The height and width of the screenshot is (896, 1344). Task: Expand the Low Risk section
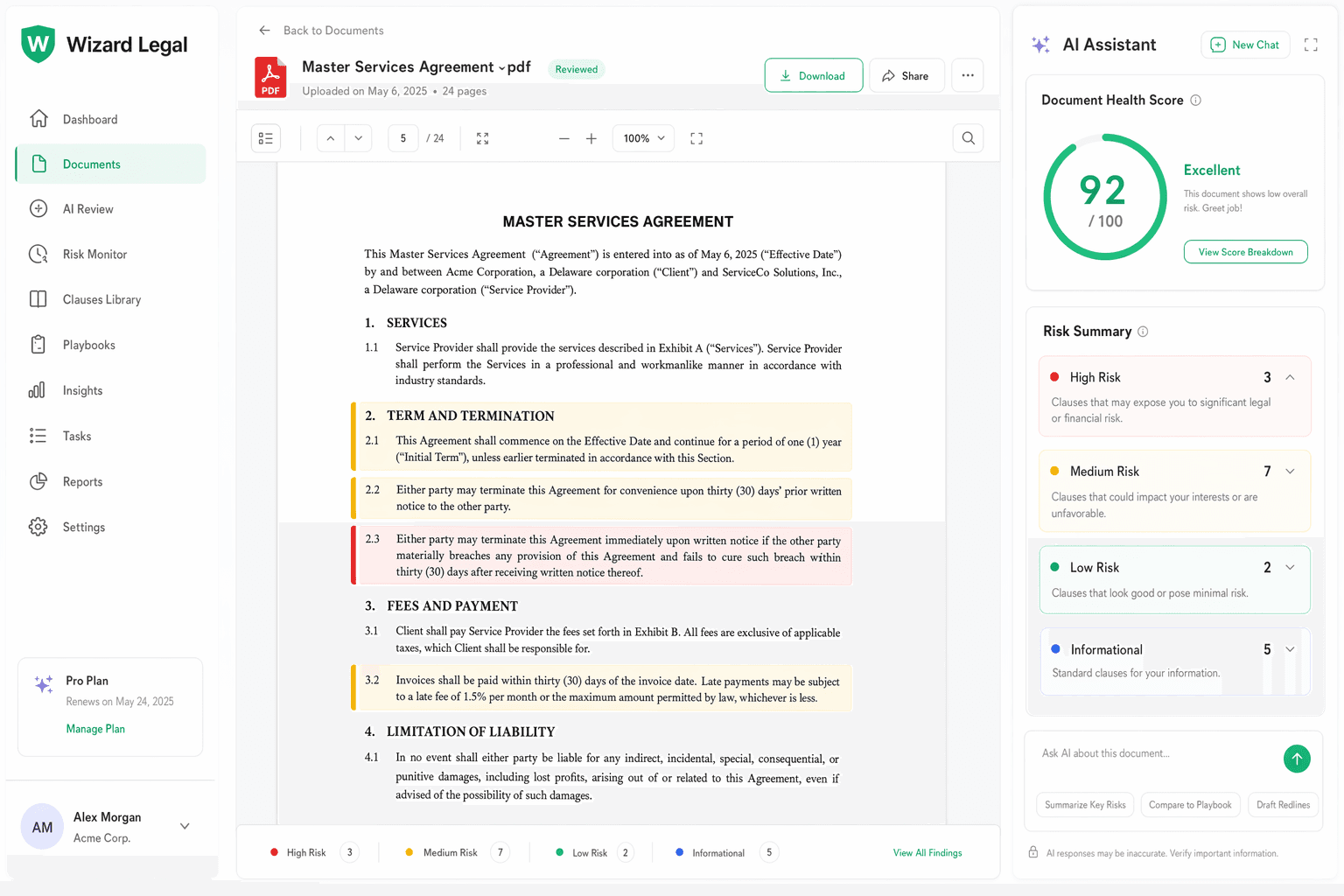pyautogui.click(x=1290, y=568)
